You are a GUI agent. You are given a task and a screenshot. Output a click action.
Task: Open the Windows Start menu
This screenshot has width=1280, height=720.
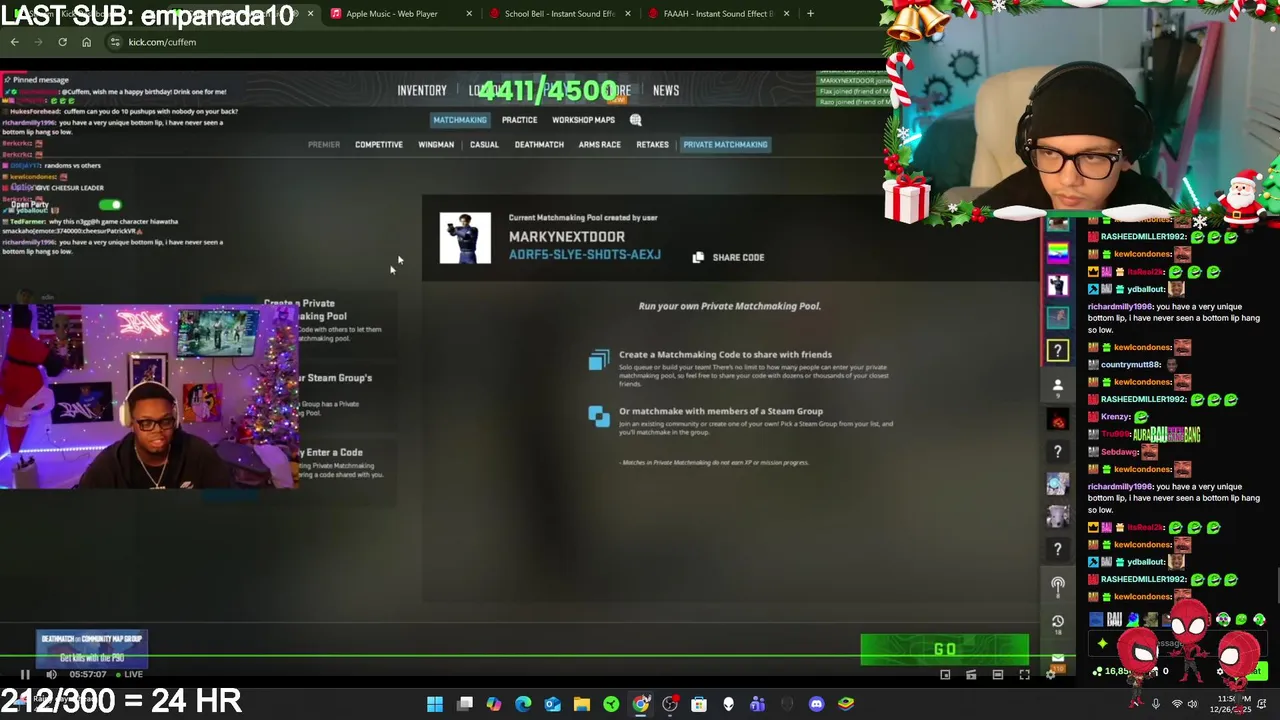pos(435,704)
